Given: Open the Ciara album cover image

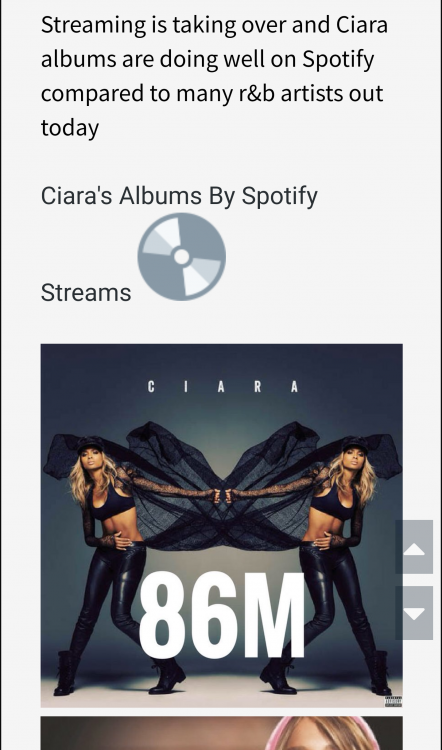Looking at the screenshot, I should (221, 525).
